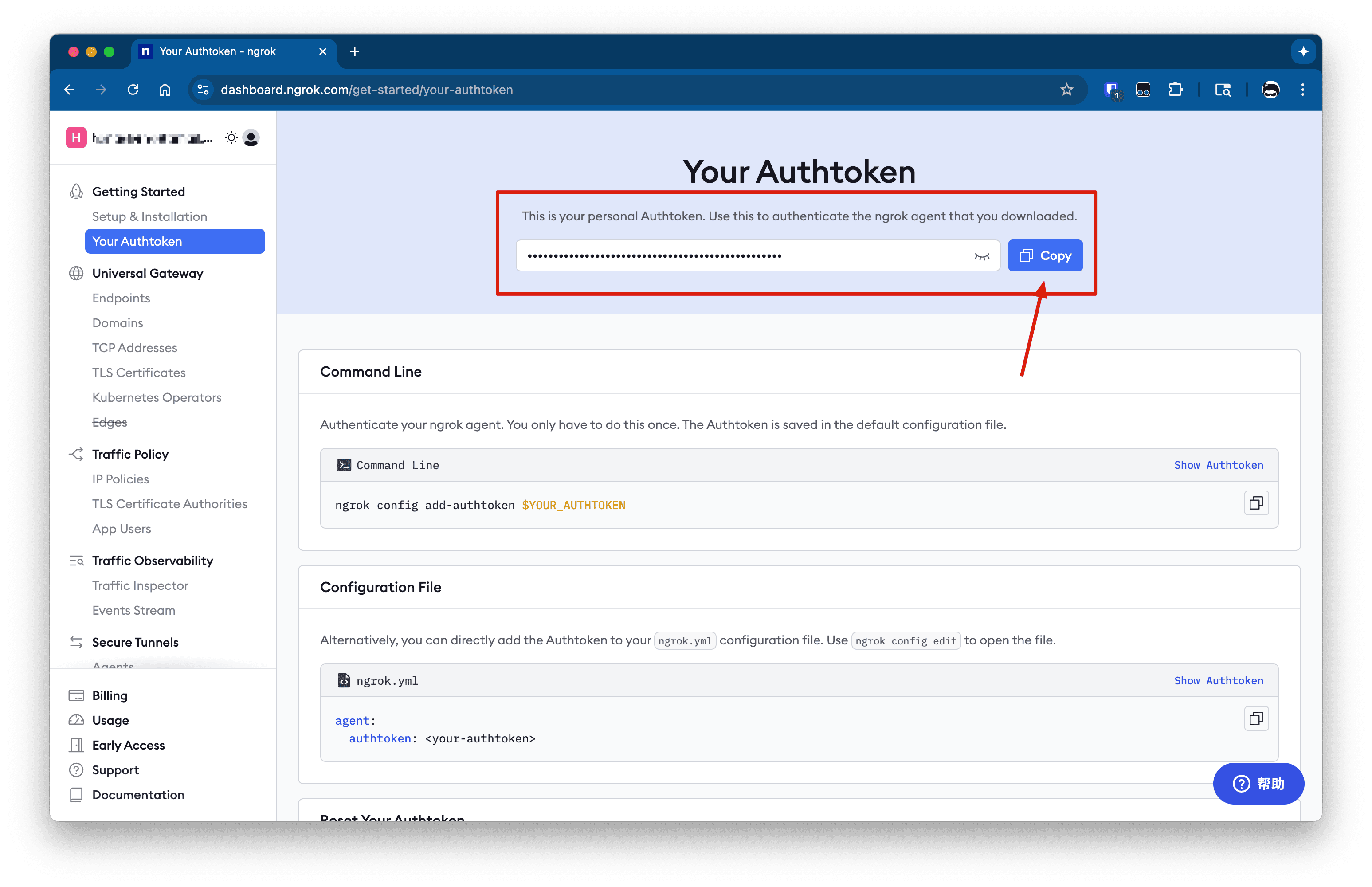Screen dimensions: 1372x887
Task: Close the Your Authtoken browser tab
Action: point(323,52)
